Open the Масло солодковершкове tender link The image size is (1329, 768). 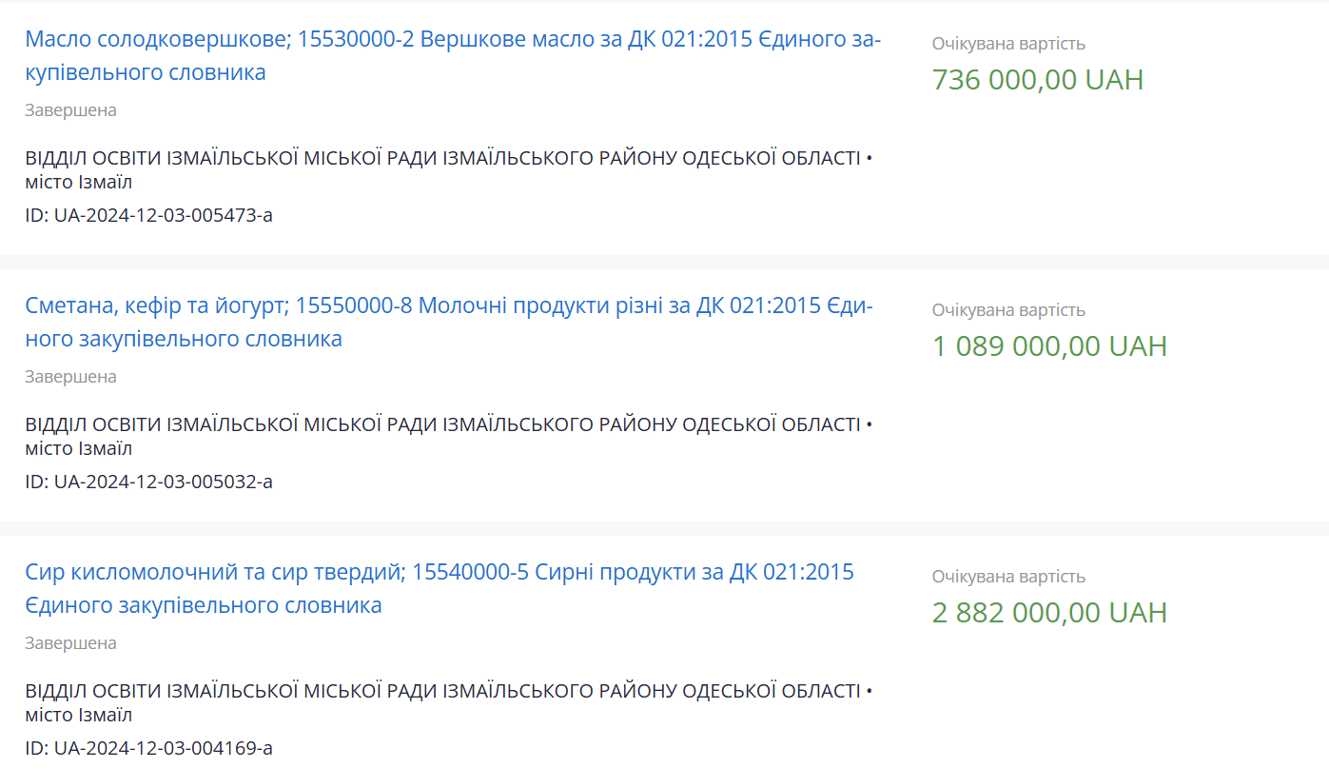coord(452,40)
